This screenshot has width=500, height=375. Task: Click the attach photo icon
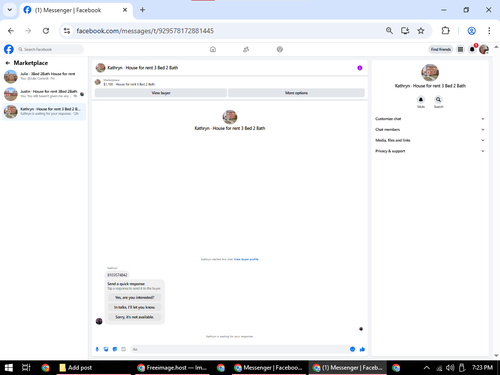pyautogui.click(x=106, y=349)
